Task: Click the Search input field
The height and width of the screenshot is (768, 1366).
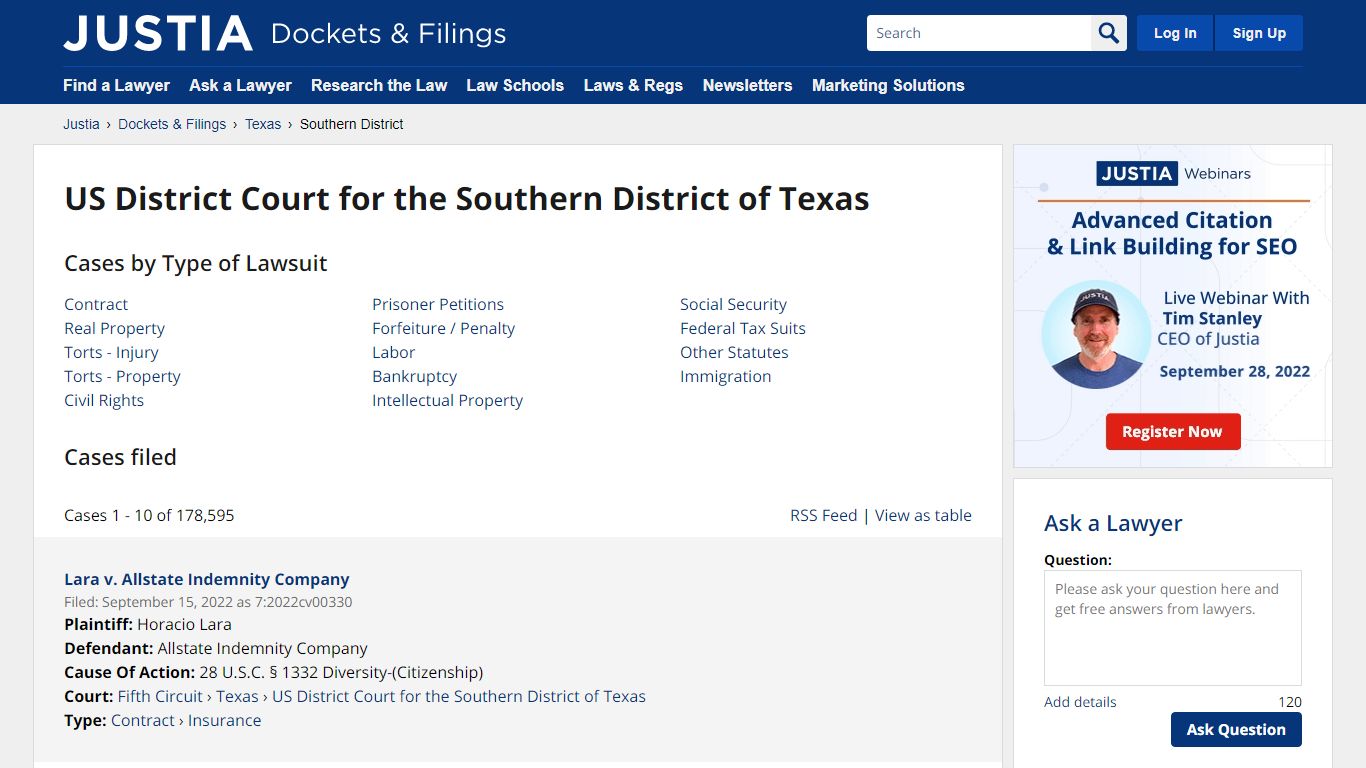Action: coord(979,33)
